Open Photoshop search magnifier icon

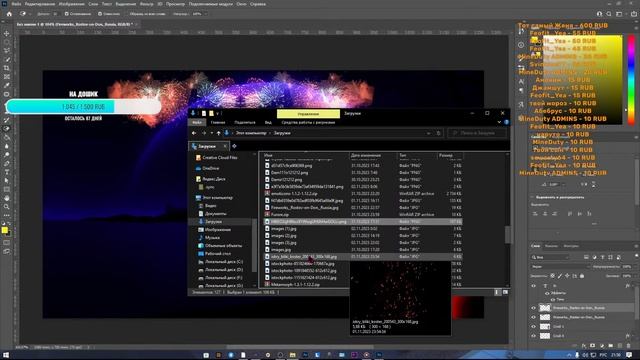tap(609, 13)
